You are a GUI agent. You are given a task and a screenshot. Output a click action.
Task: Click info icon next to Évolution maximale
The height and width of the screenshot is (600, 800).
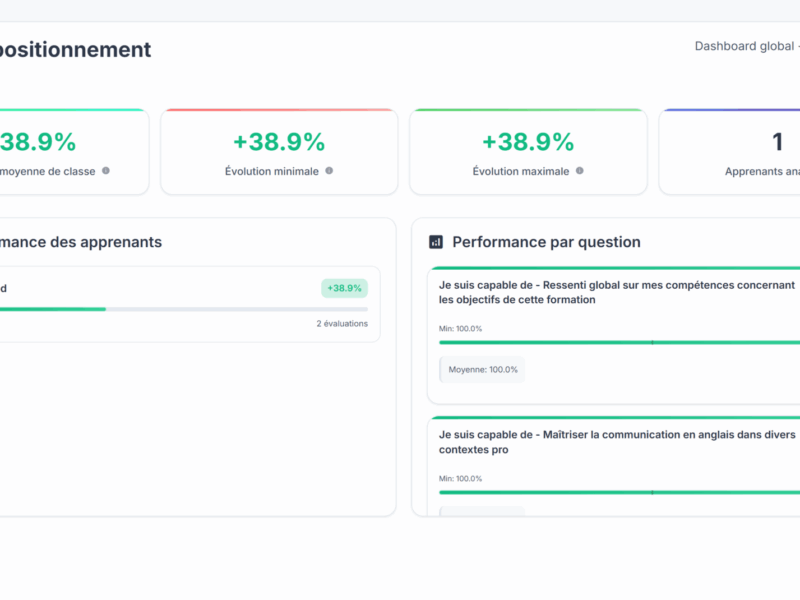[579, 171]
